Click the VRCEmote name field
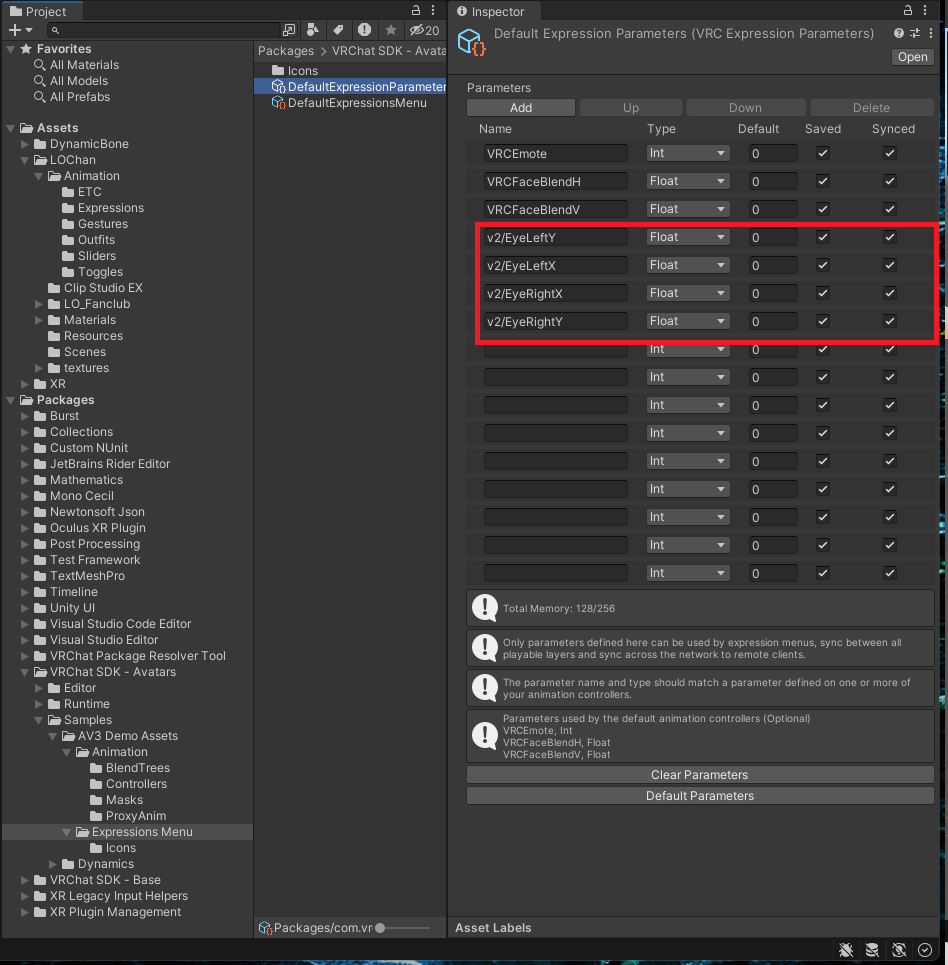The image size is (948, 965). [556, 153]
